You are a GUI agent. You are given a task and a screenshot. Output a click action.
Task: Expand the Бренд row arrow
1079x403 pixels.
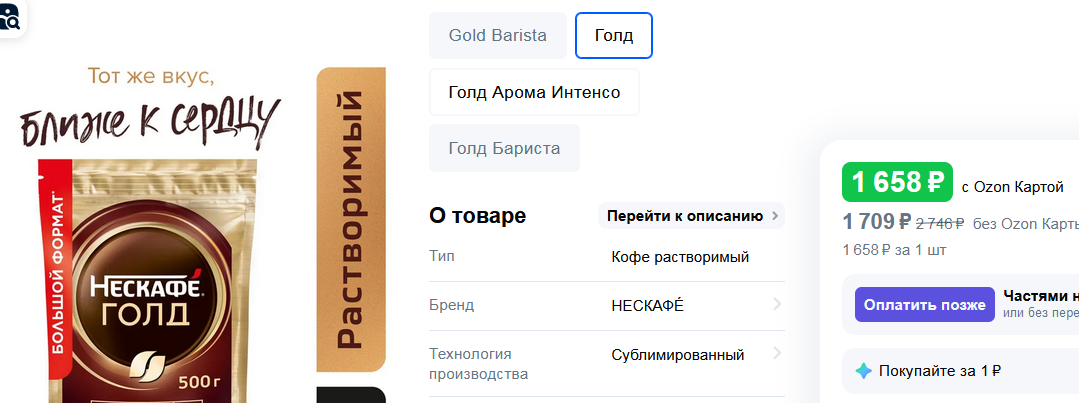(777, 305)
